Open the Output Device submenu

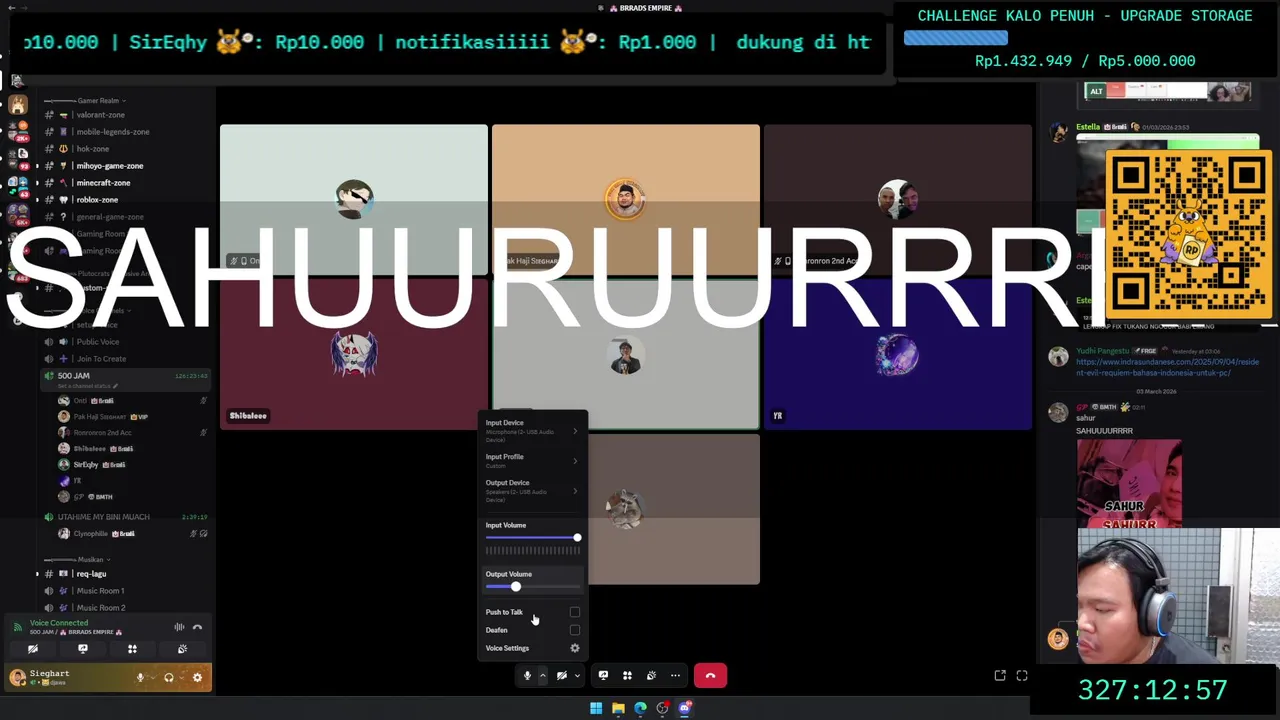point(532,490)
